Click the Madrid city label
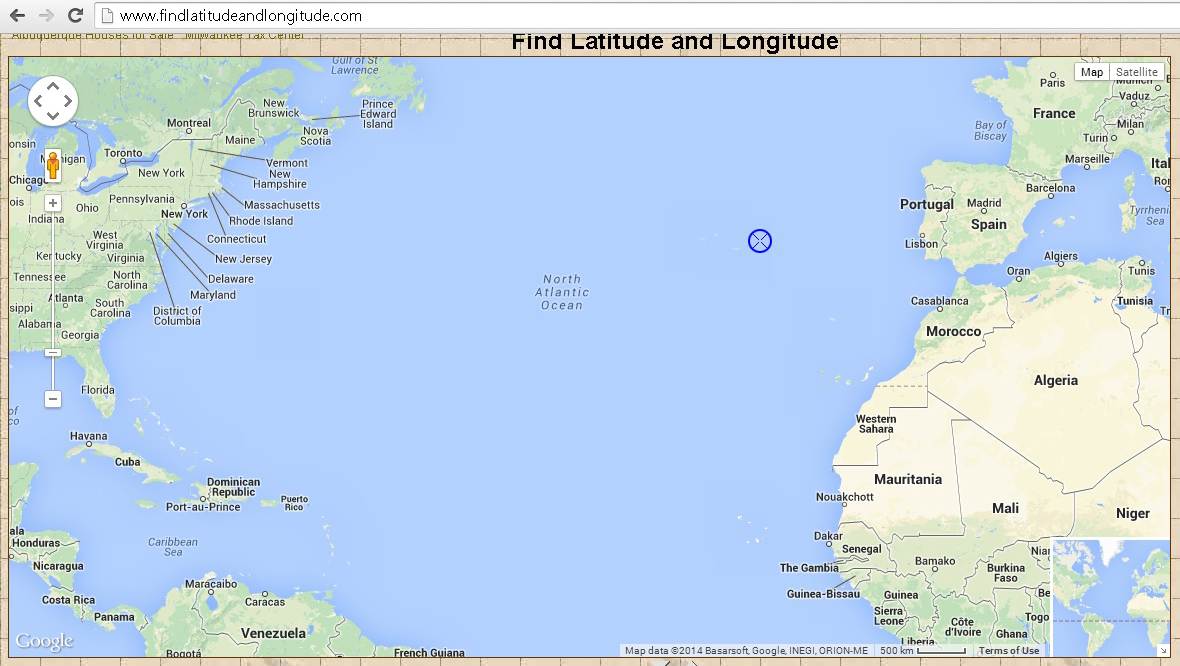This screenshot has width=1180, height=666. click(984, 203)
